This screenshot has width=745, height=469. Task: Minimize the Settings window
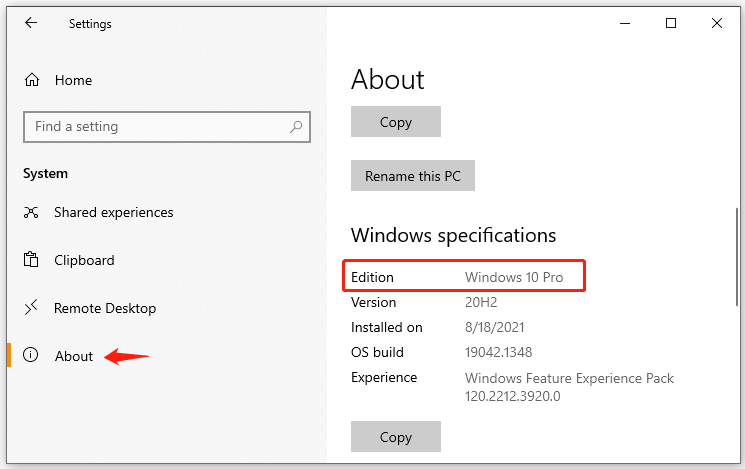click(x=625, y=23)
